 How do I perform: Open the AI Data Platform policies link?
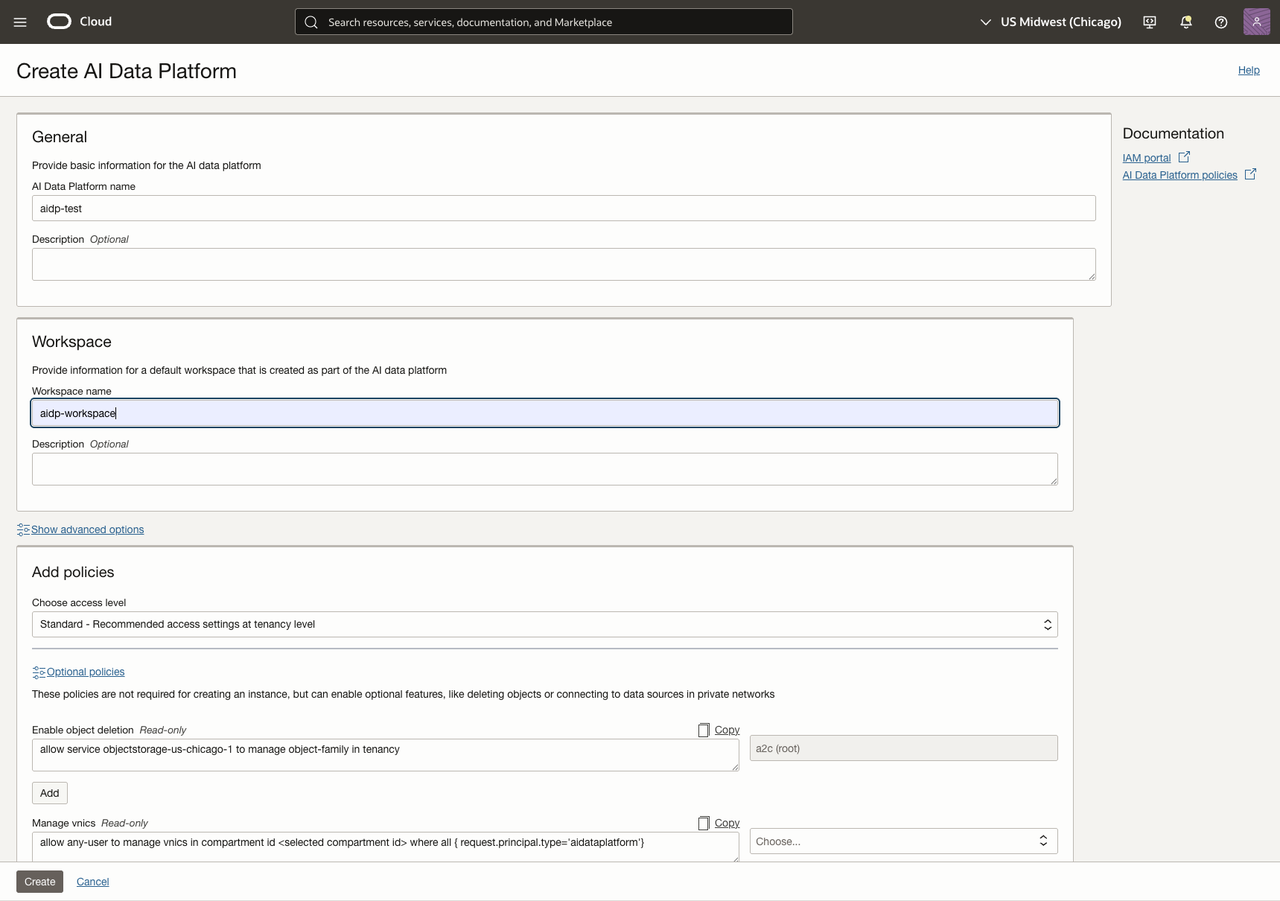1180,175
